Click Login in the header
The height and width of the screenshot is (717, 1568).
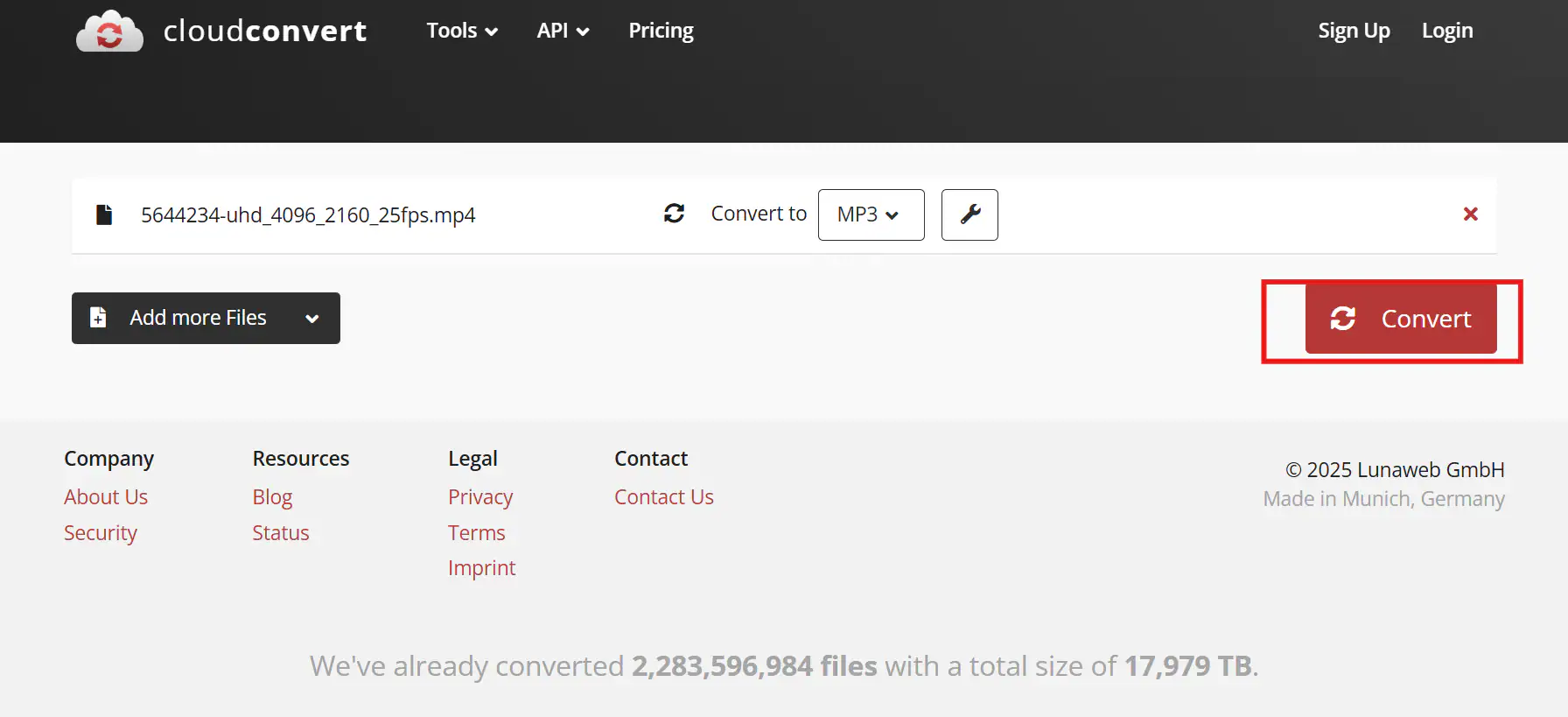click(1447, 31)
